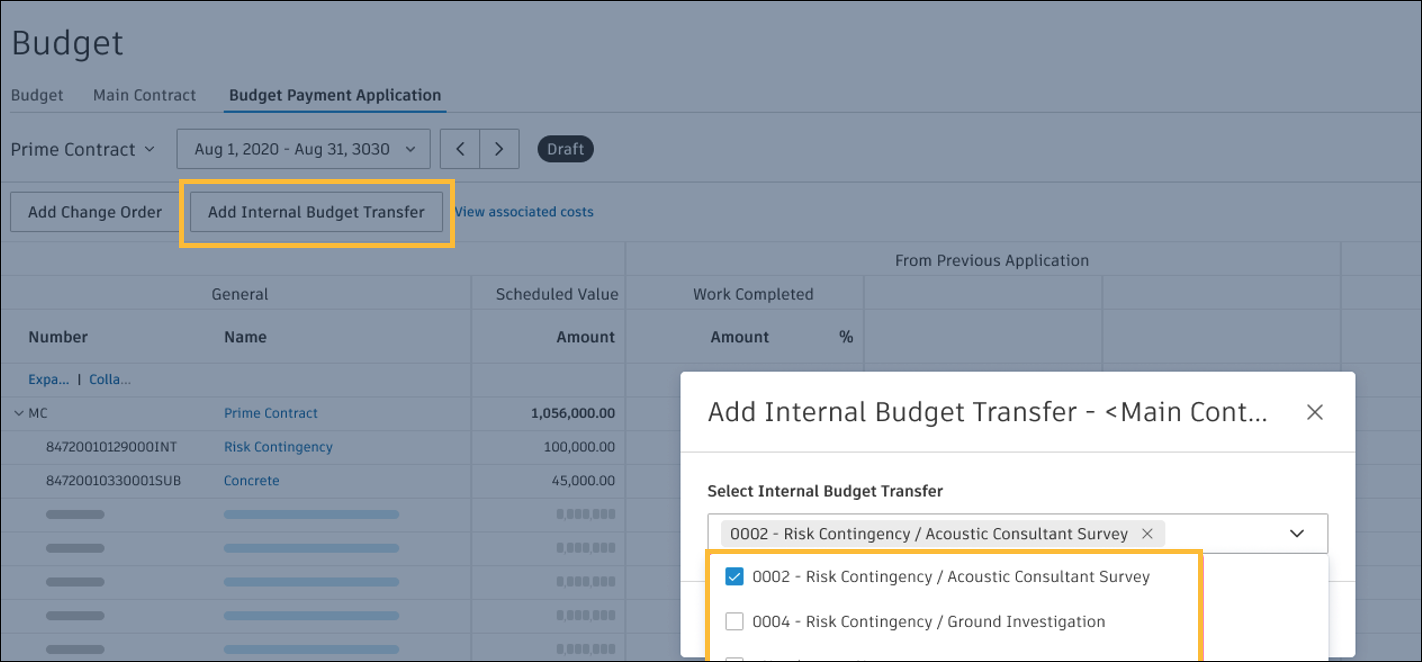Collapse all rows with the Collapse link
This screenshot has height=662, width=1422.
pos(110,380)
